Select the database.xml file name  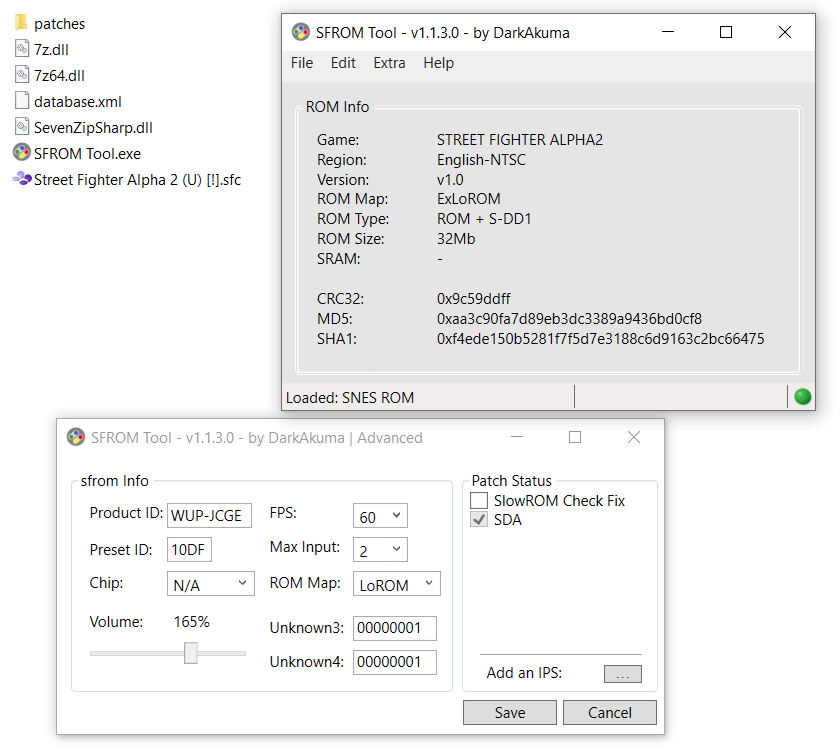[x=78, y=101]
